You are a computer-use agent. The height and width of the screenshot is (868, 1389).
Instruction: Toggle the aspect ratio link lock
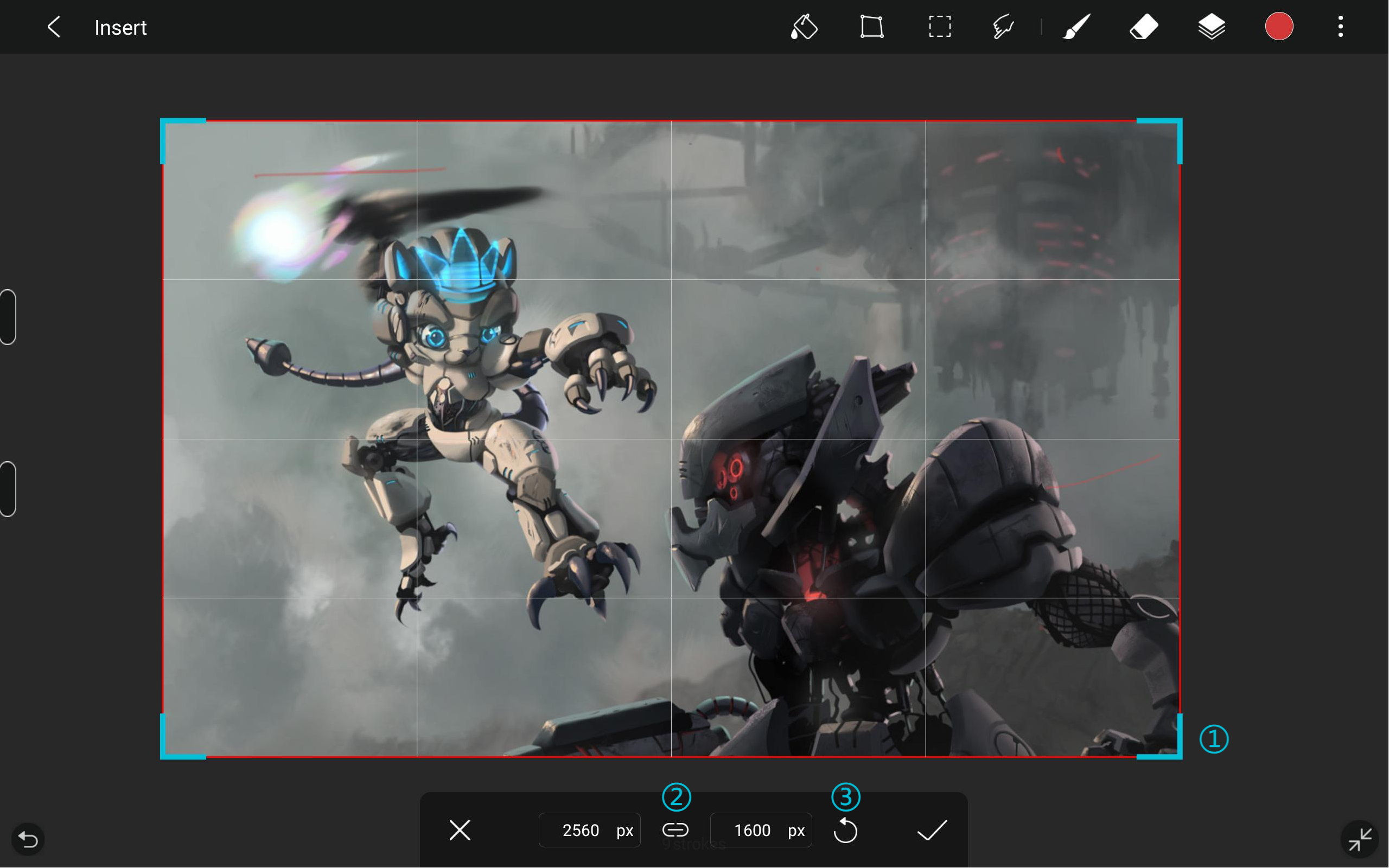coord(676,830)
